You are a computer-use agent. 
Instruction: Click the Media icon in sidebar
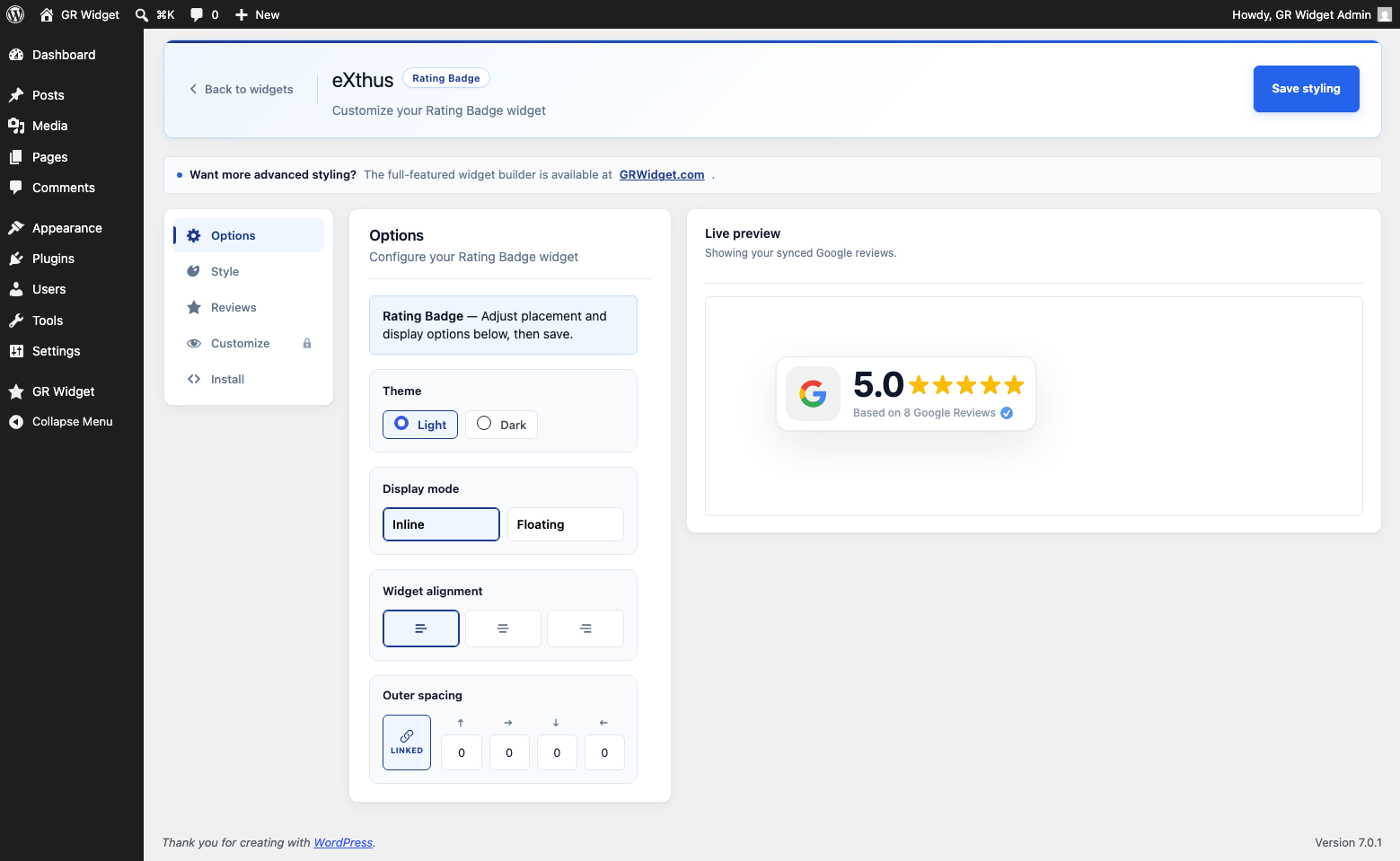[16, 126]
